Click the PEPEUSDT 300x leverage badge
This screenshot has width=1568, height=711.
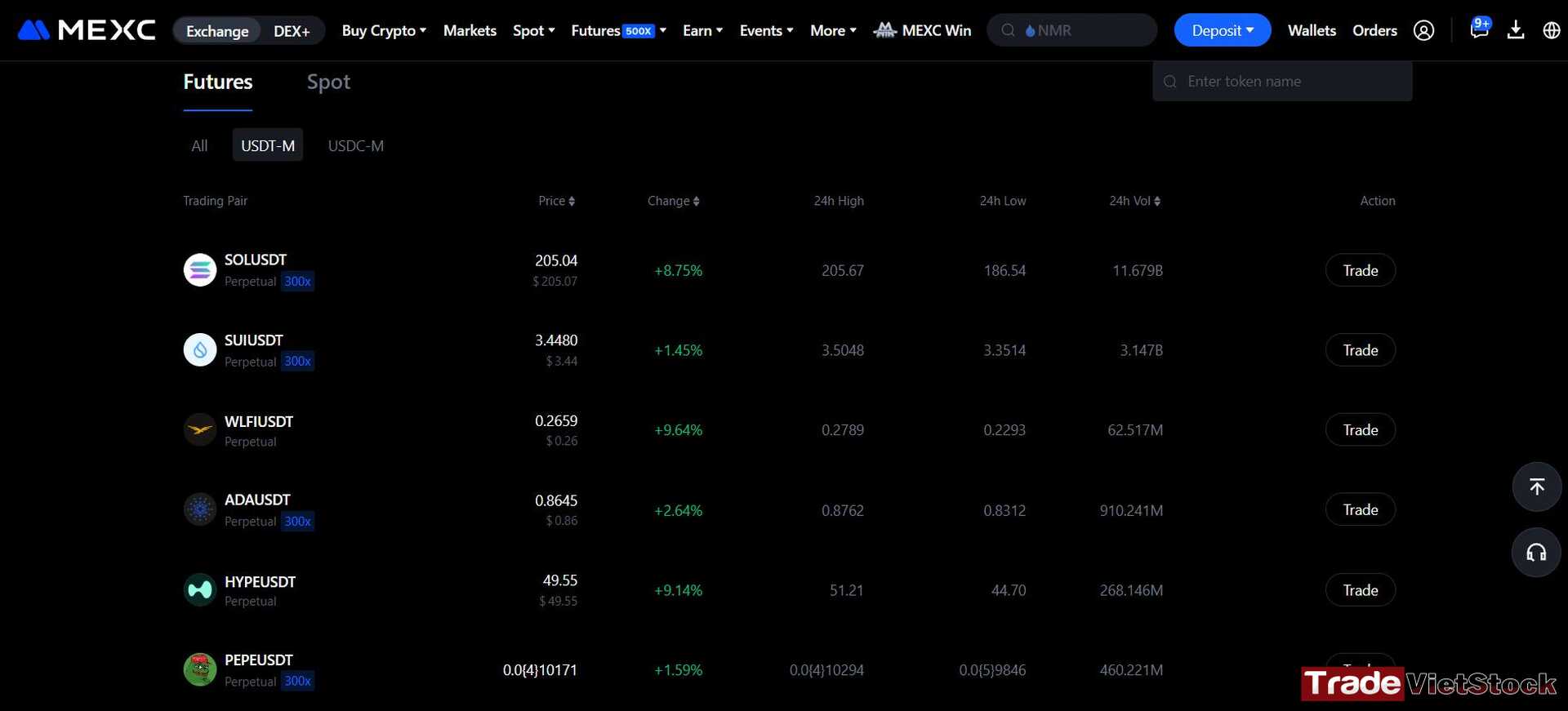click(298, 682)
